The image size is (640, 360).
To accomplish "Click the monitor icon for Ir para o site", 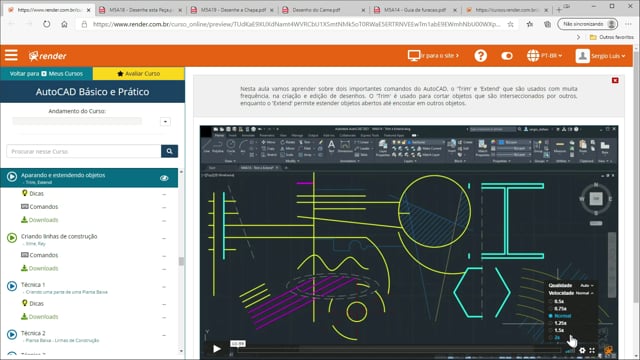I will 414,56.
